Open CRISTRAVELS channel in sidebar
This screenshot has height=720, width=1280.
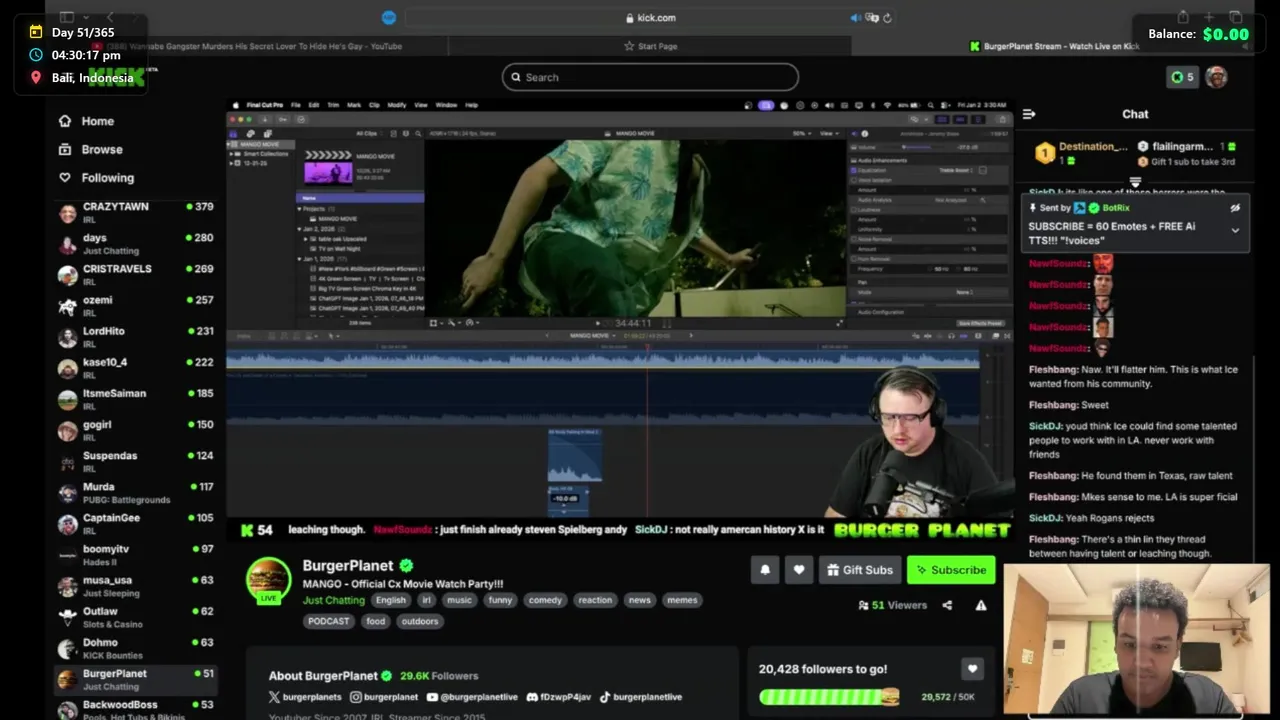click(136, 275)
